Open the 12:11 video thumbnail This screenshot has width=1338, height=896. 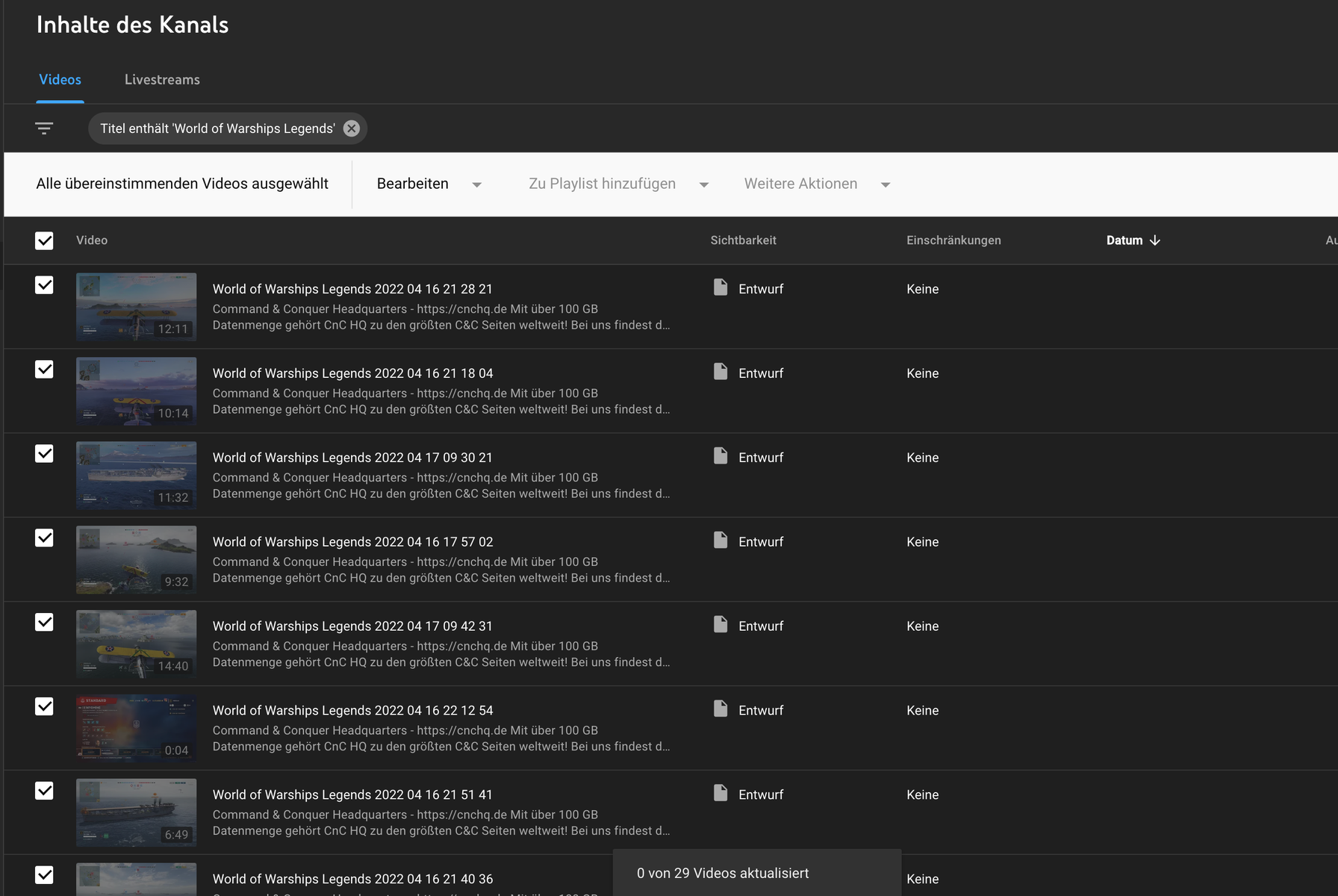pos(136,307)
